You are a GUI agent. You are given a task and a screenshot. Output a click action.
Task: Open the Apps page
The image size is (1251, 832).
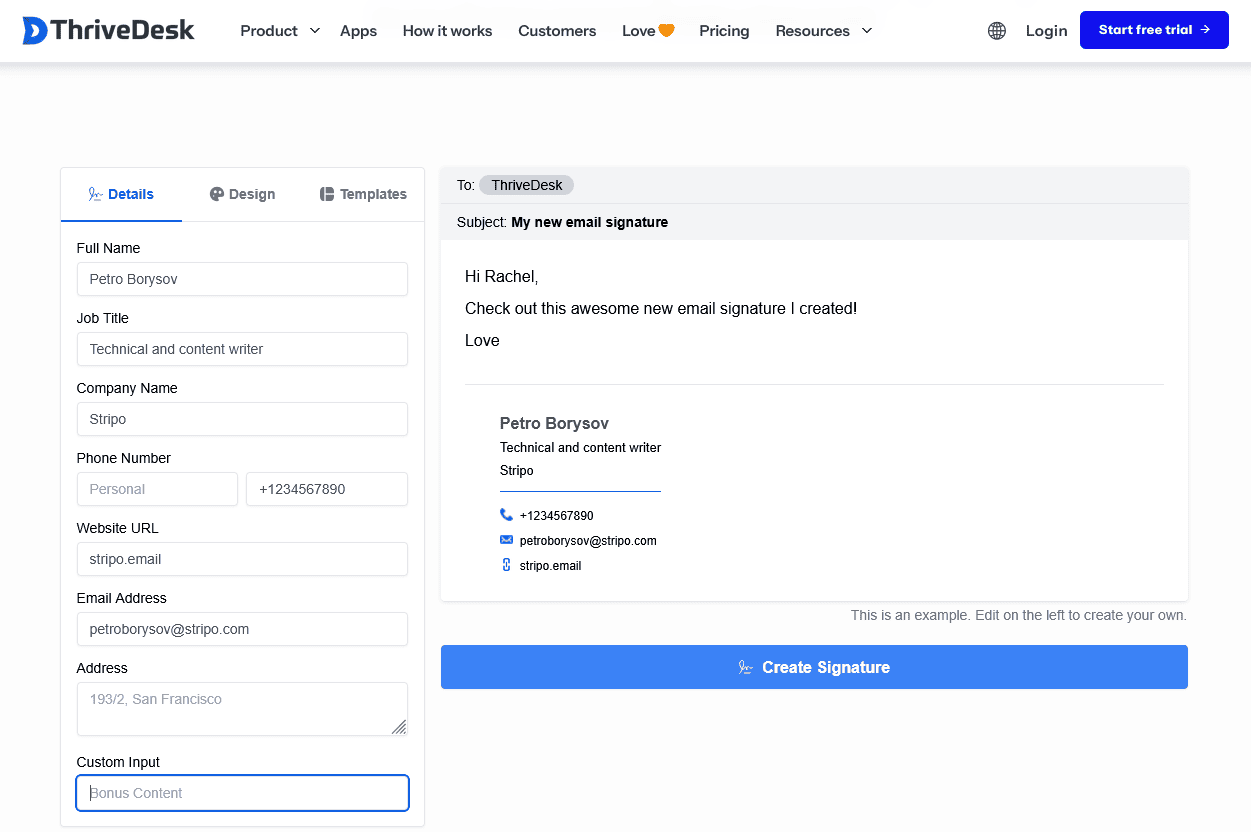358,31
